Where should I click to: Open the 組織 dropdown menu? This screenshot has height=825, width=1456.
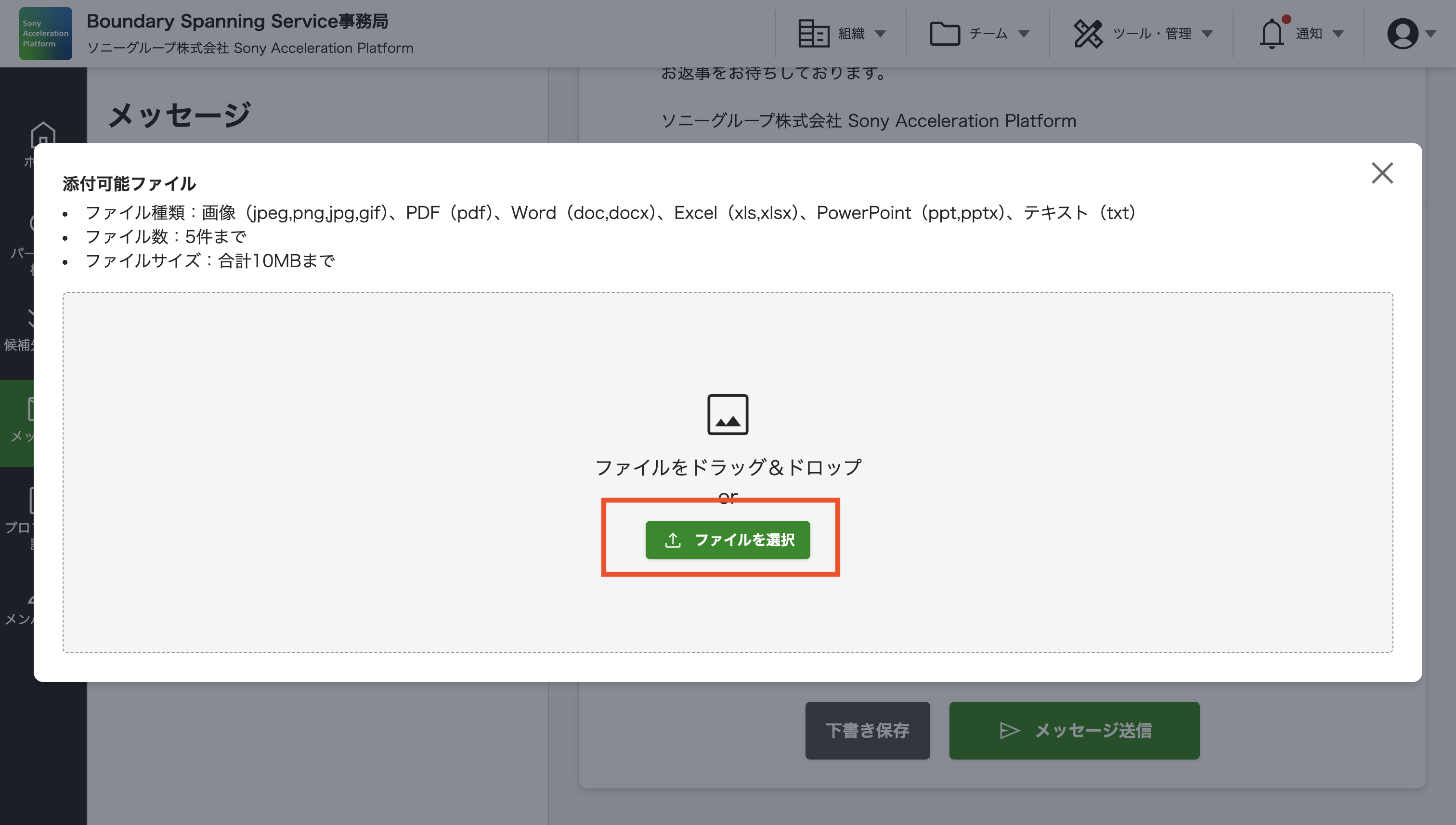851,34
